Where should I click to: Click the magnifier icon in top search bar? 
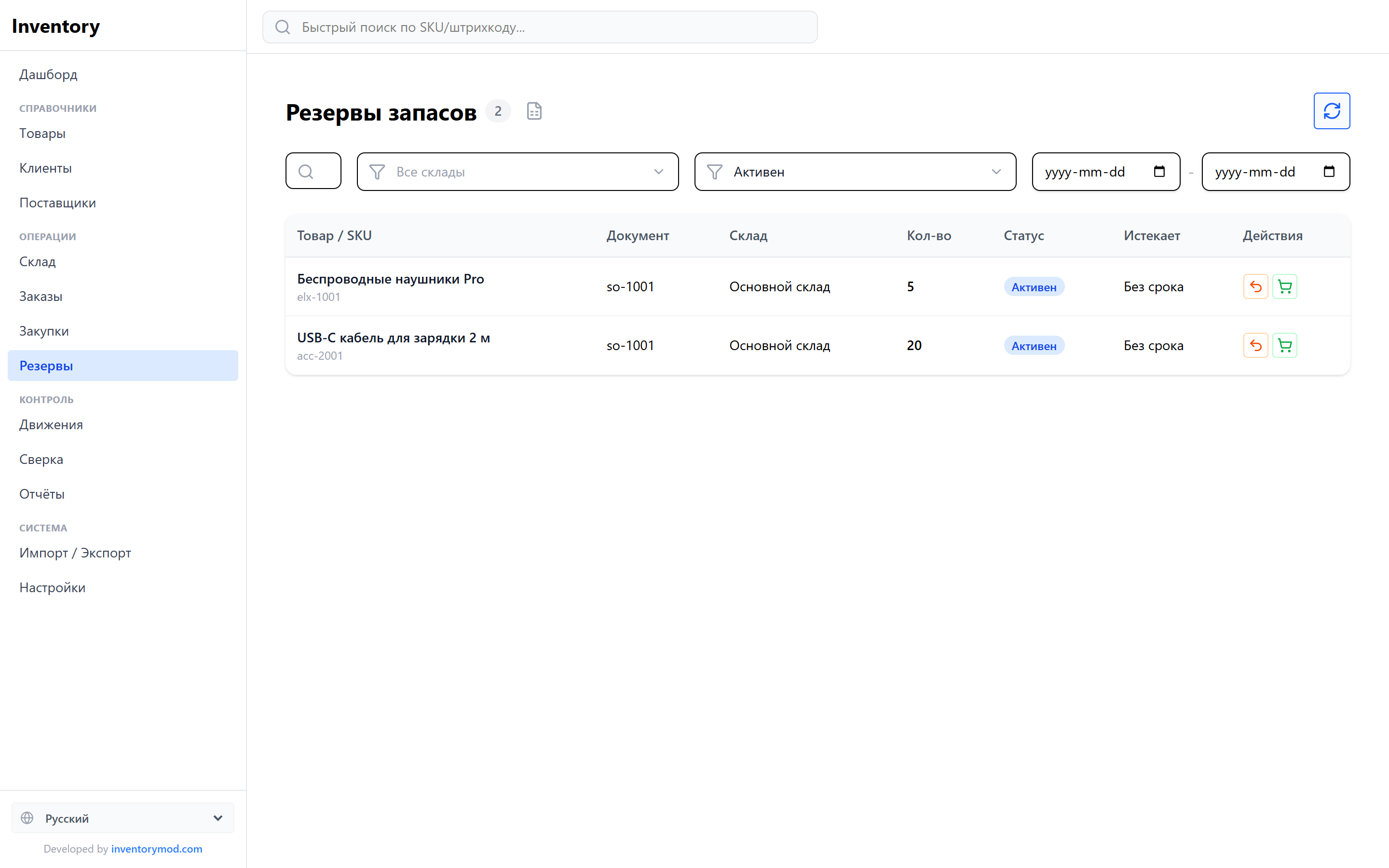[283, 27]
